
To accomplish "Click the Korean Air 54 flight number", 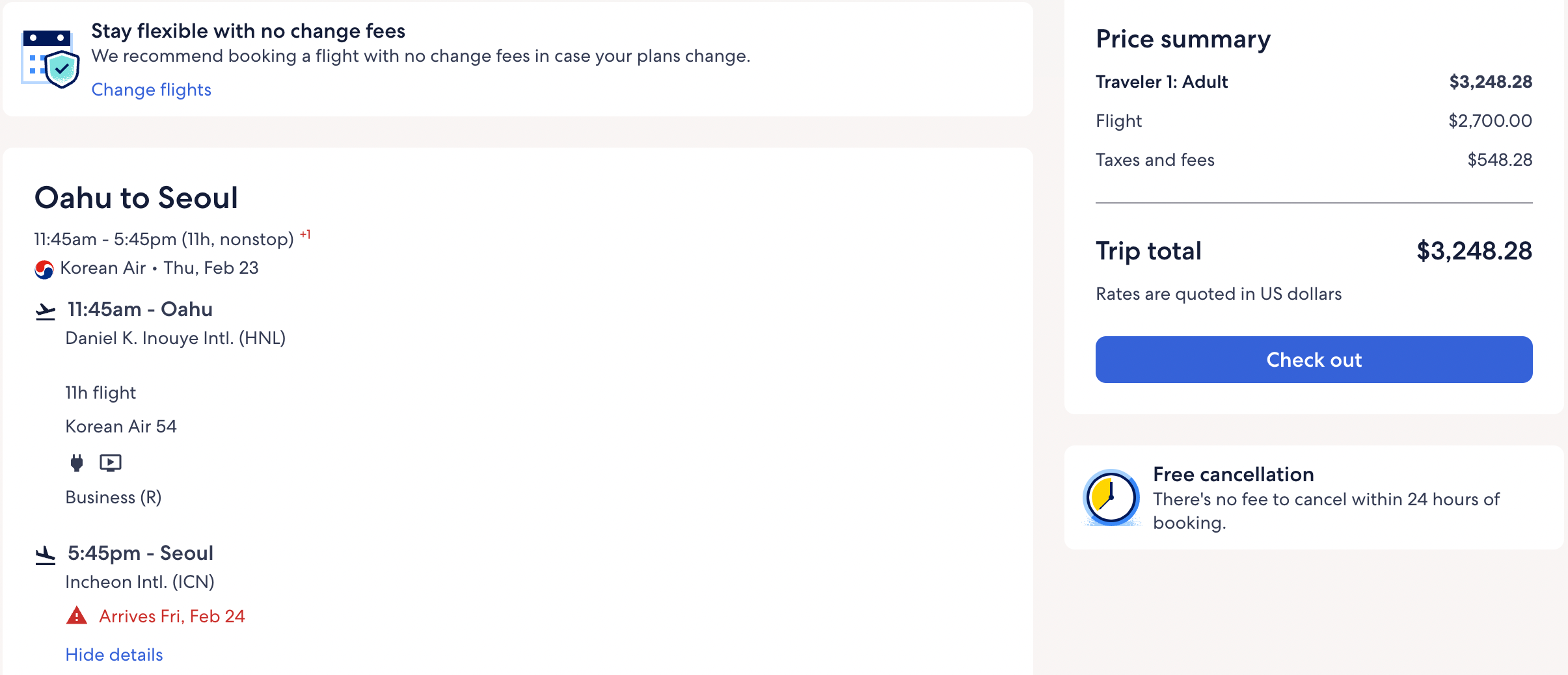I will (x=121, y=426).
